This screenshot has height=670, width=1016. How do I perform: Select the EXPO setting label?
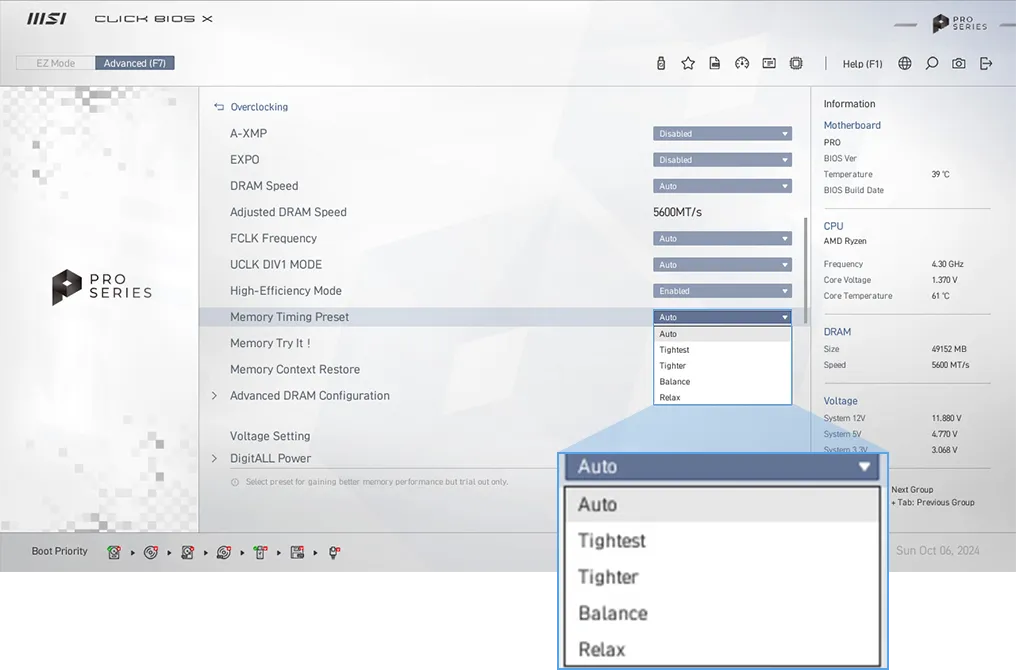244,159
